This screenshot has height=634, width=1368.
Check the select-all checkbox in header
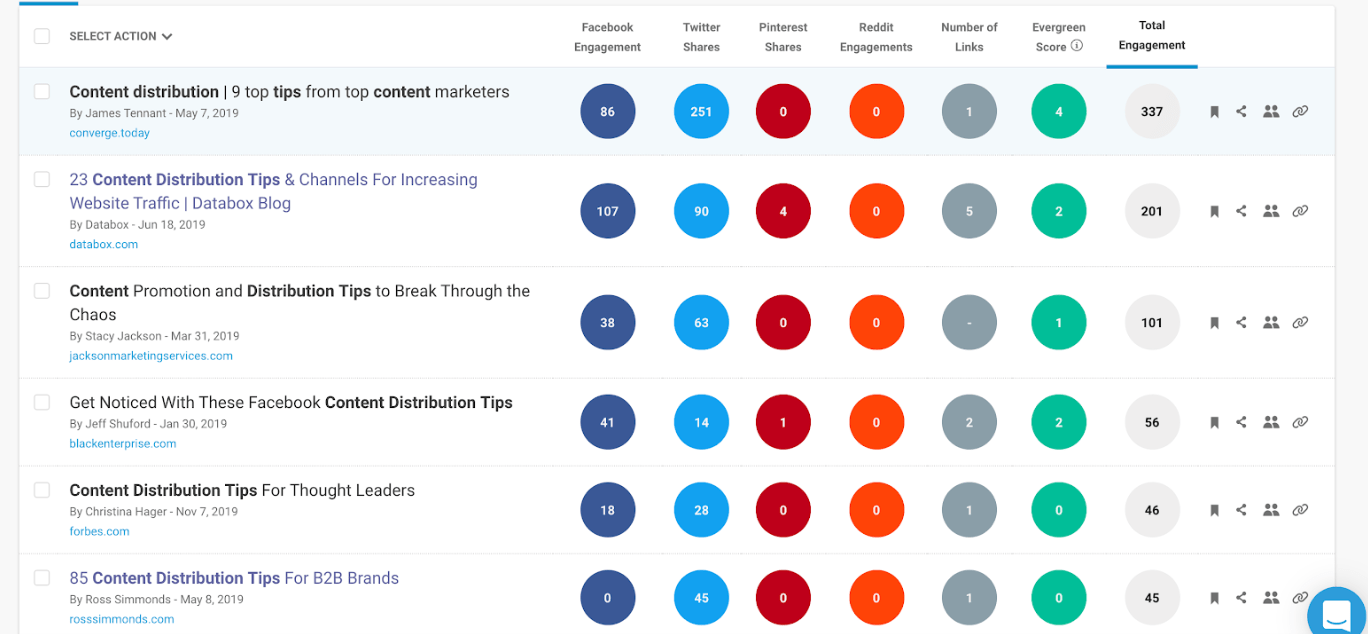42,36
